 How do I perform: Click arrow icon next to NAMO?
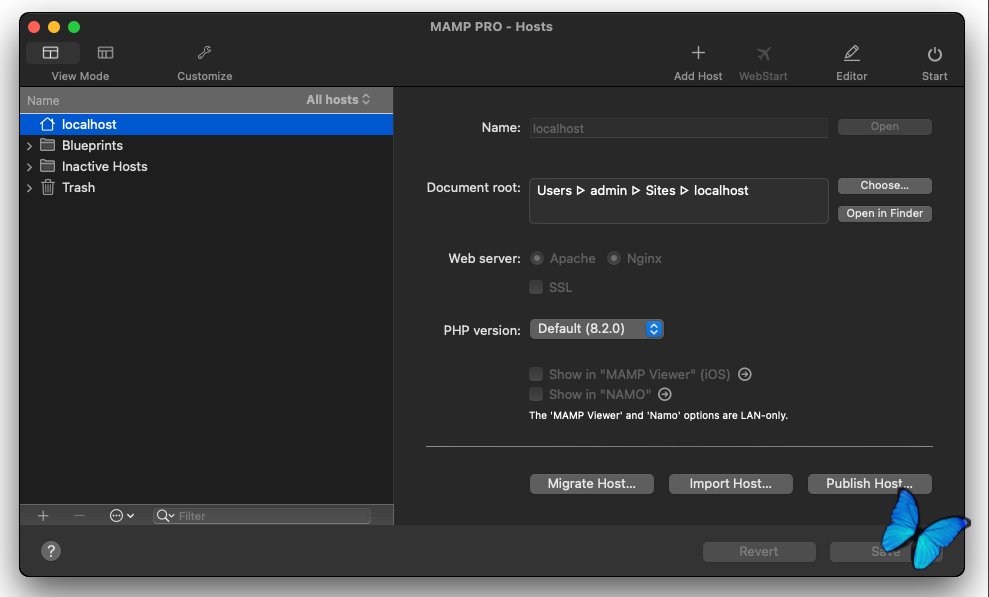[x=665, y=395]
